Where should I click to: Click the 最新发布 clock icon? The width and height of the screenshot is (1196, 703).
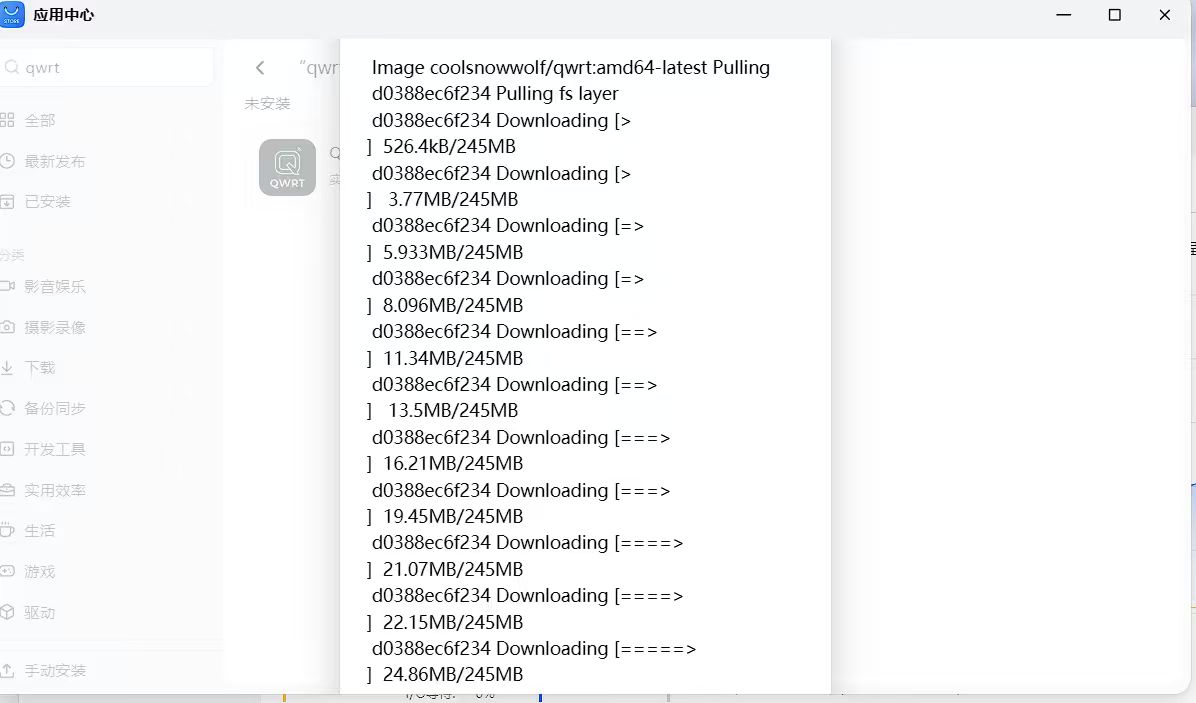(8, 161)
